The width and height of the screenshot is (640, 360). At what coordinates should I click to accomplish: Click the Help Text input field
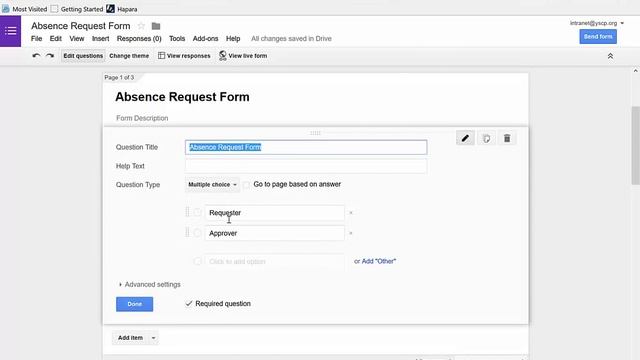[x=306, y=166]
